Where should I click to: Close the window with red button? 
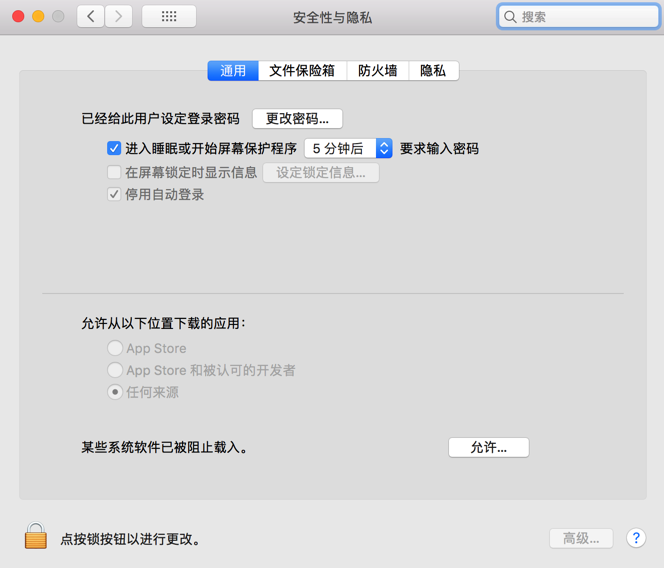(x=18, y=17)
